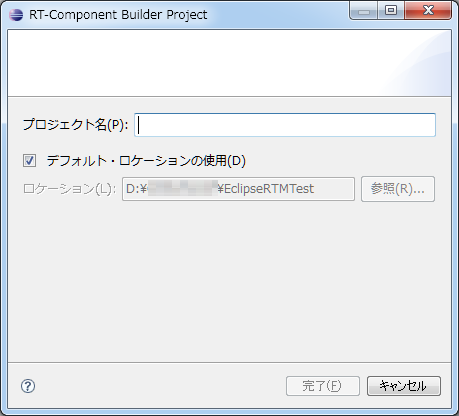Click the ロケーション path text field
Viewport: 459px width, 416px height.
[238, 189]
